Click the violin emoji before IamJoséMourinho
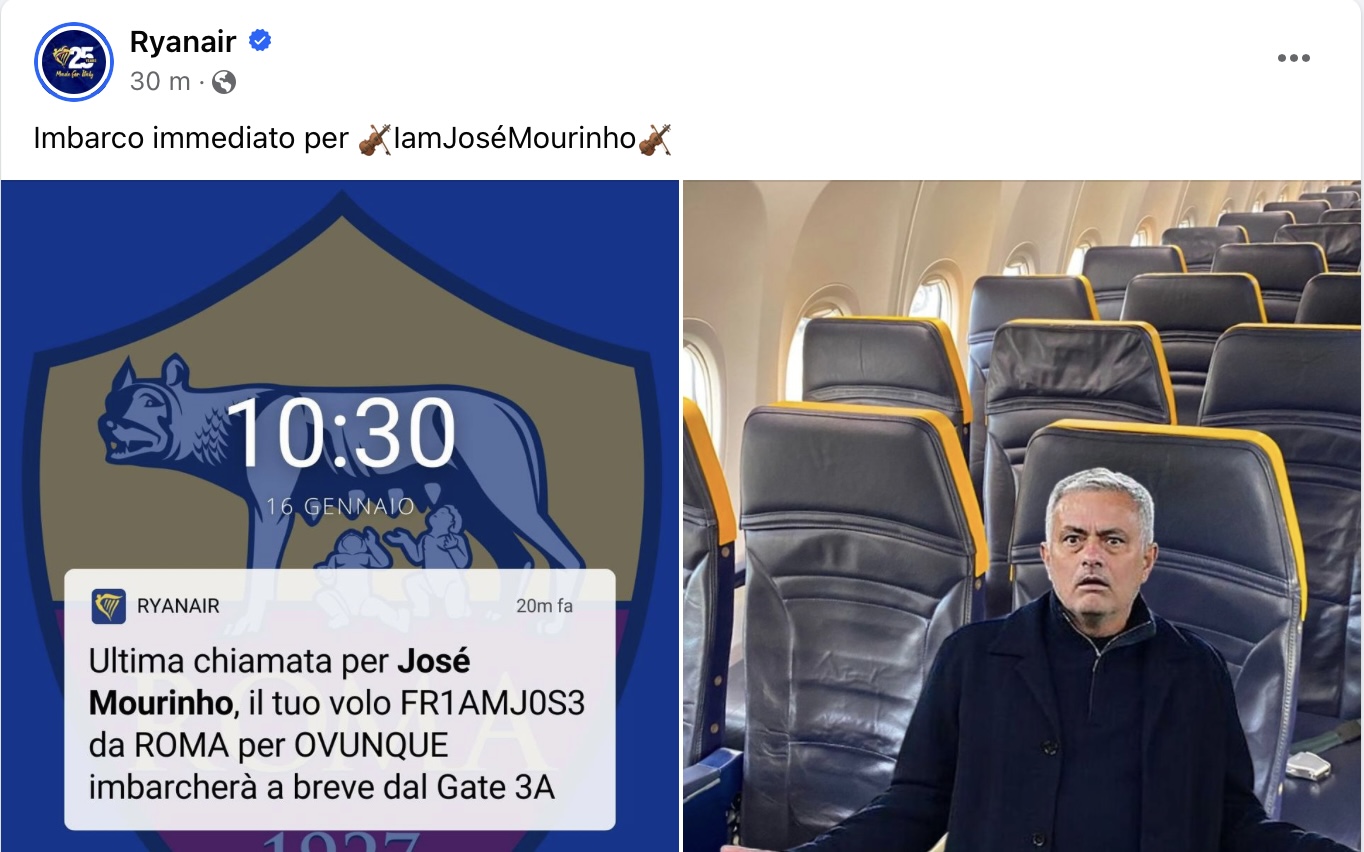1364x852 pixels. pyautogui.click(x=375, y=139)
